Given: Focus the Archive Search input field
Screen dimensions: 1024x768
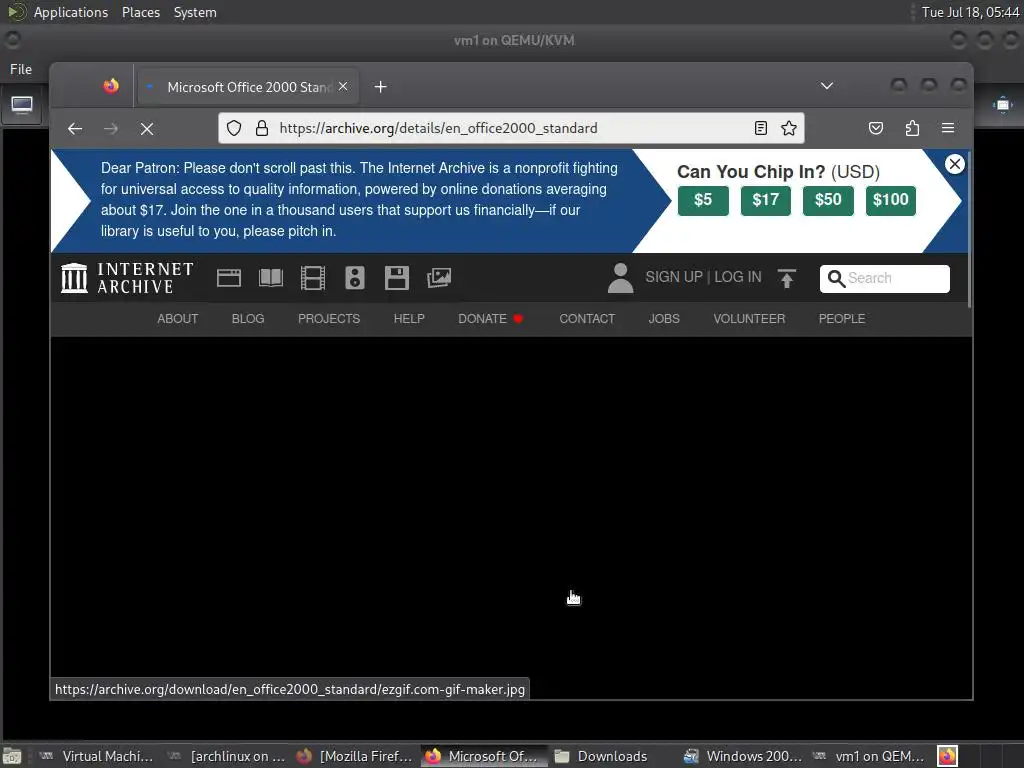Looking at the screenshot, I should pos(885,279).
